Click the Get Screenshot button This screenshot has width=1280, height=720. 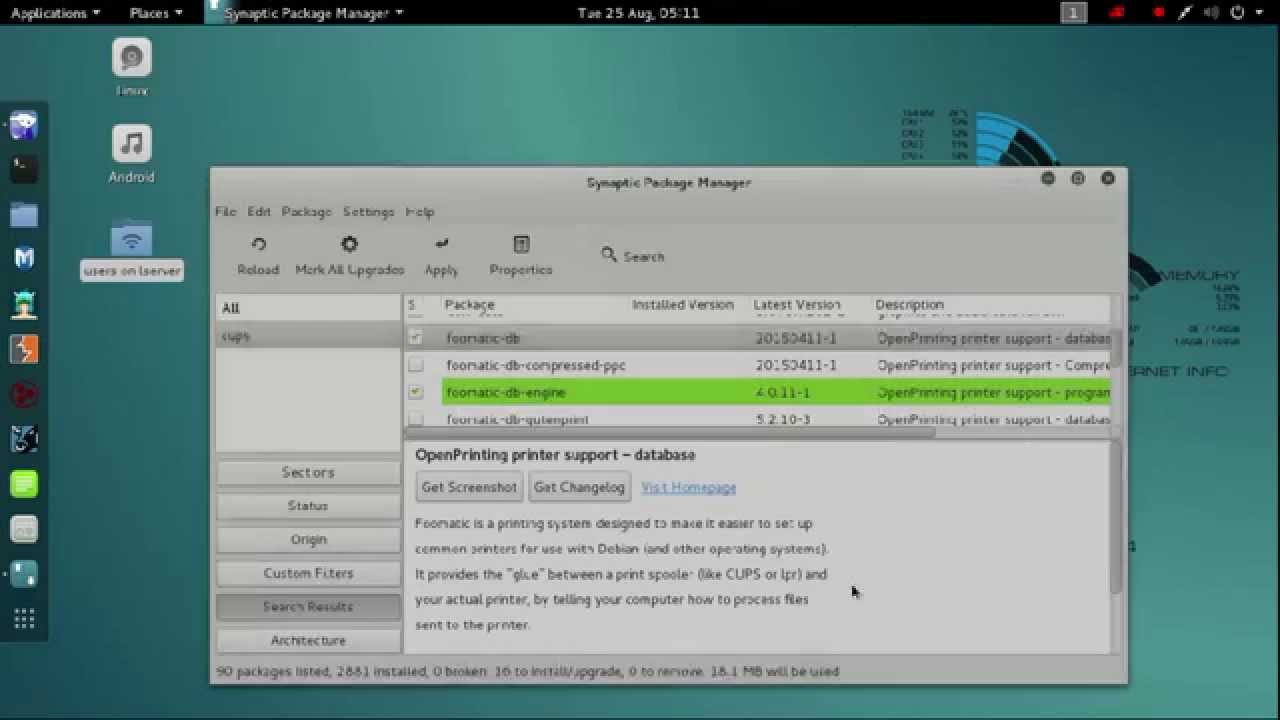469,487
